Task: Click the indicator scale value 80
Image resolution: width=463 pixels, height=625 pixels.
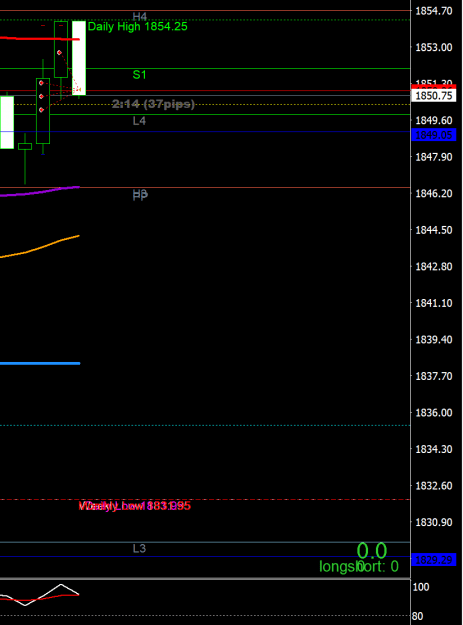Action: pos(418,616)
